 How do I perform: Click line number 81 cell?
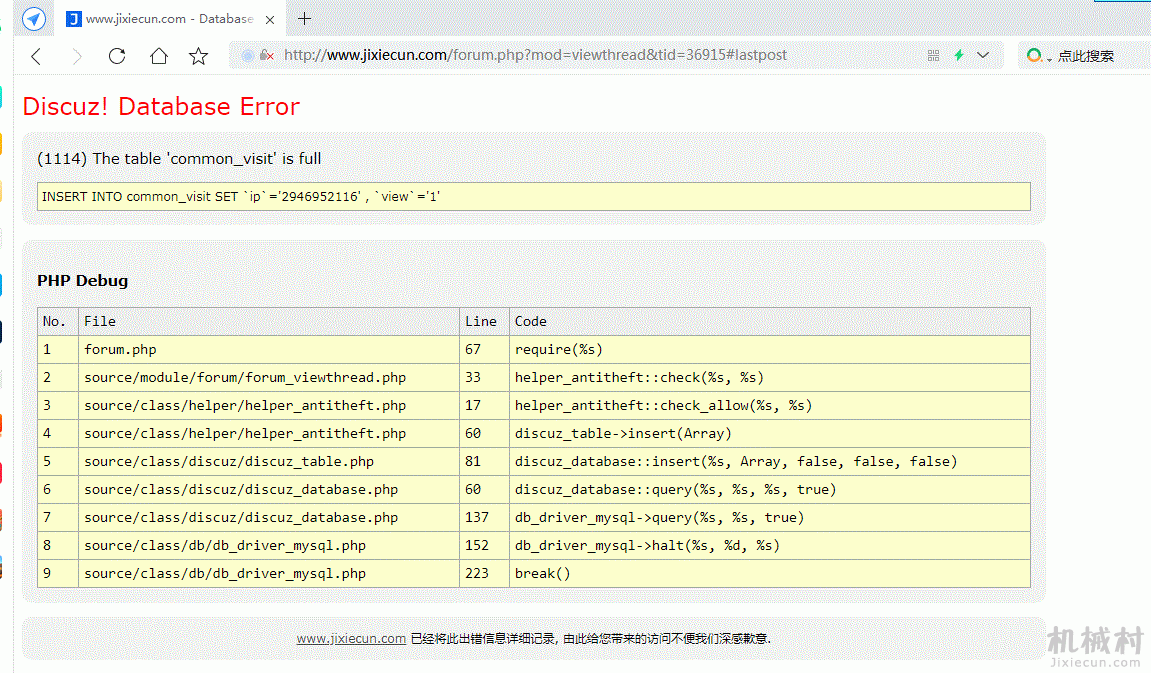[484, 461]
